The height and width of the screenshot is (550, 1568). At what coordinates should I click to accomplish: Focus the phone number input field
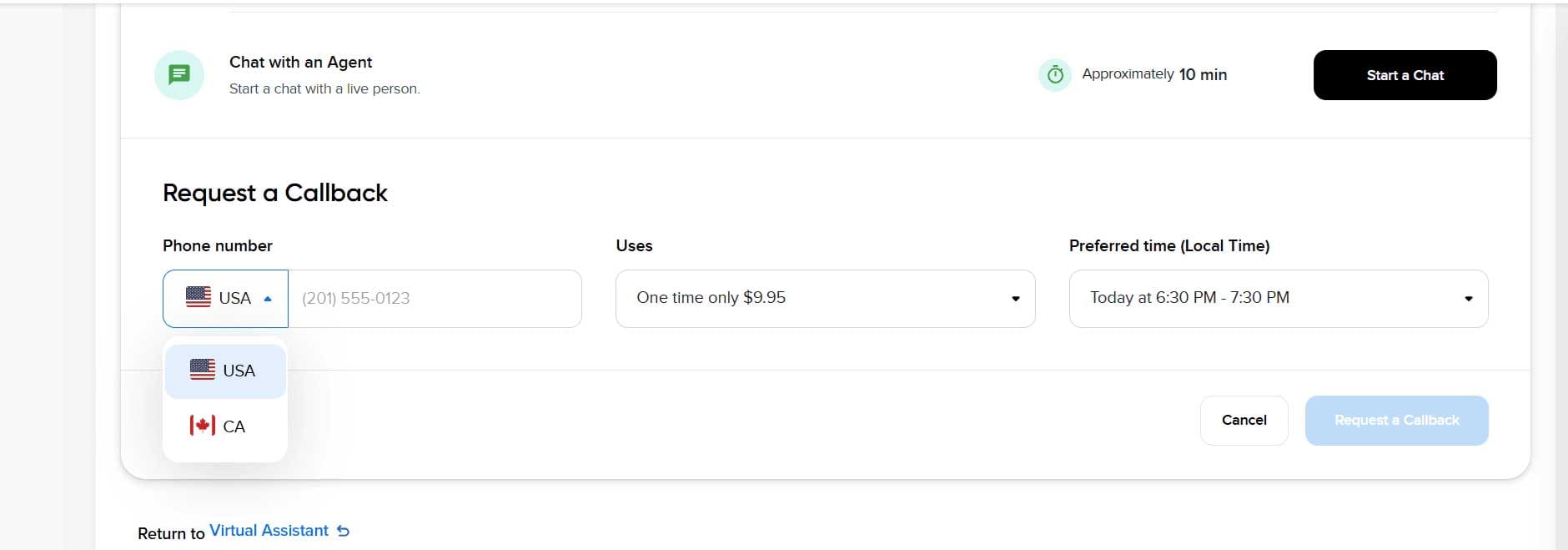click(x=435, y=299)
